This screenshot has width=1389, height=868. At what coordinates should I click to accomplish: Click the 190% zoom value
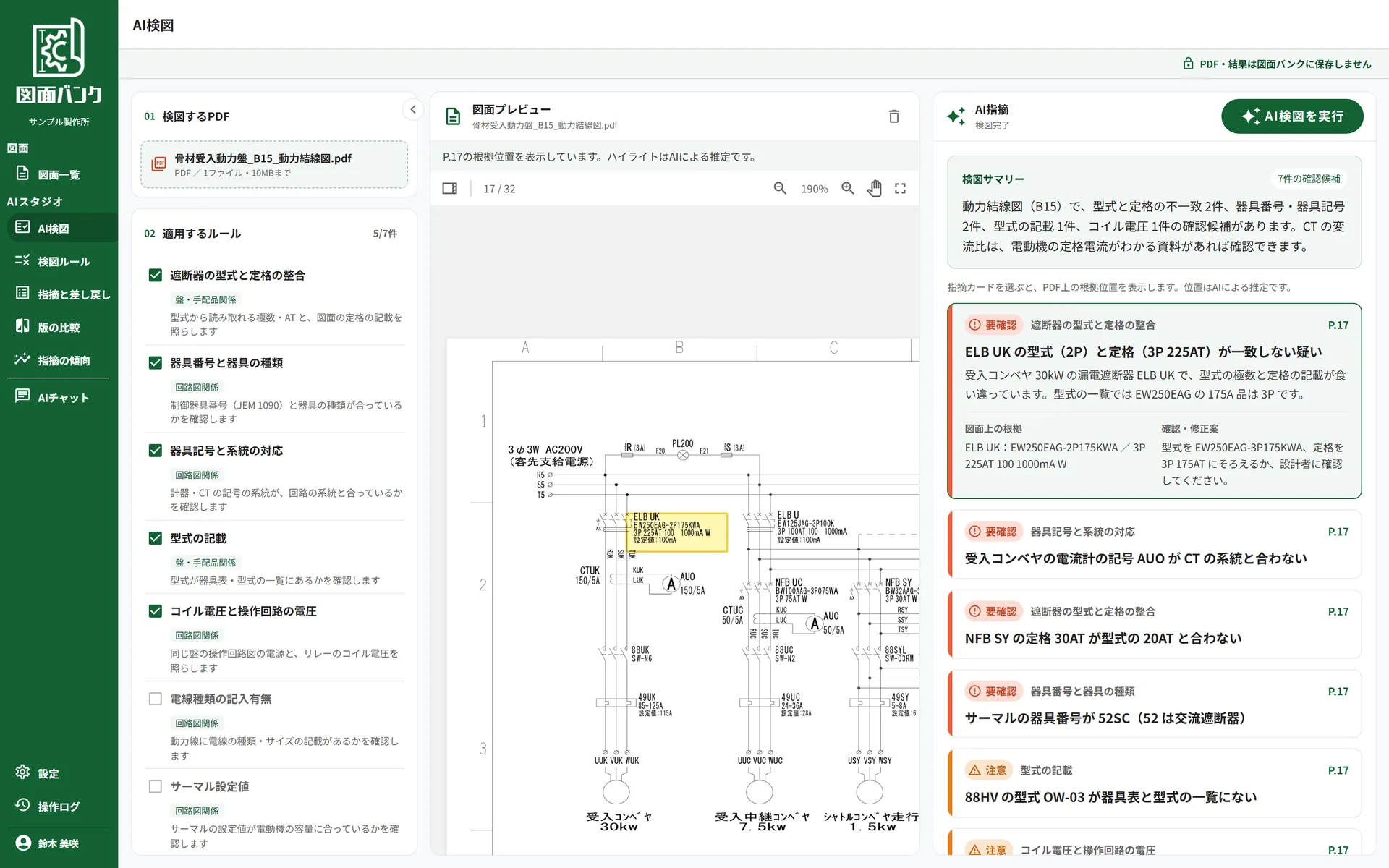[x=814, y=189]
